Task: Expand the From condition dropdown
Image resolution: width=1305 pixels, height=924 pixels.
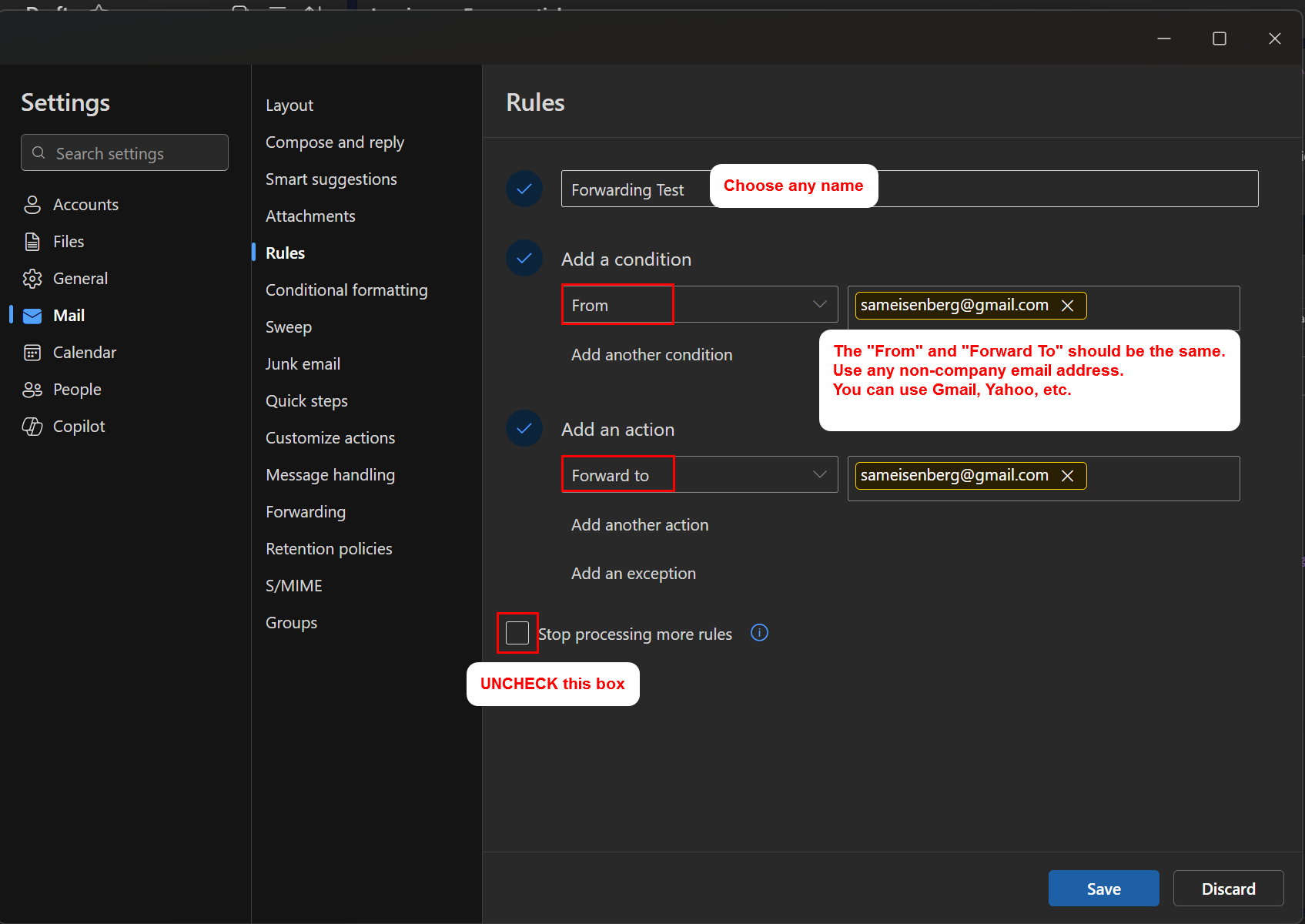Action: [x=819, y=305]
